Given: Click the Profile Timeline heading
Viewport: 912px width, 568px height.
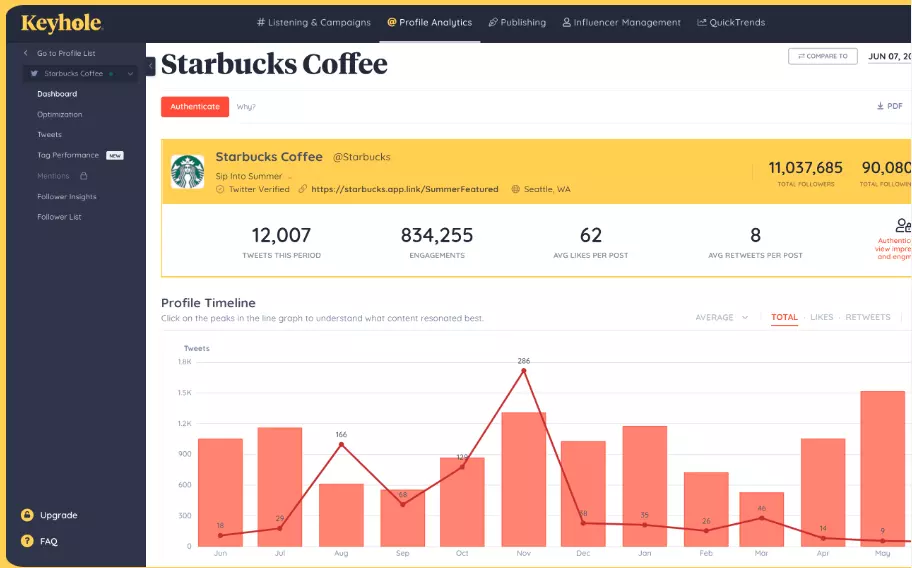Looking at the screenshot, I should click(208, 303).
